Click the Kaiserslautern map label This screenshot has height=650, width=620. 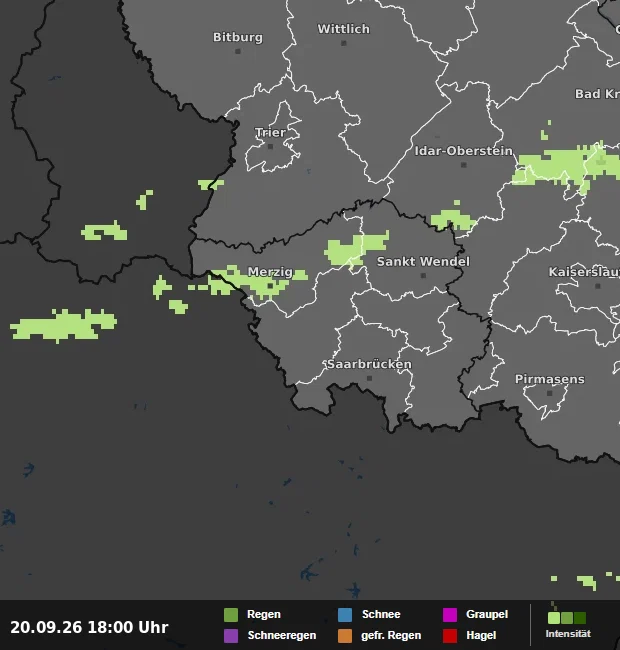click(x=584, y=272)
